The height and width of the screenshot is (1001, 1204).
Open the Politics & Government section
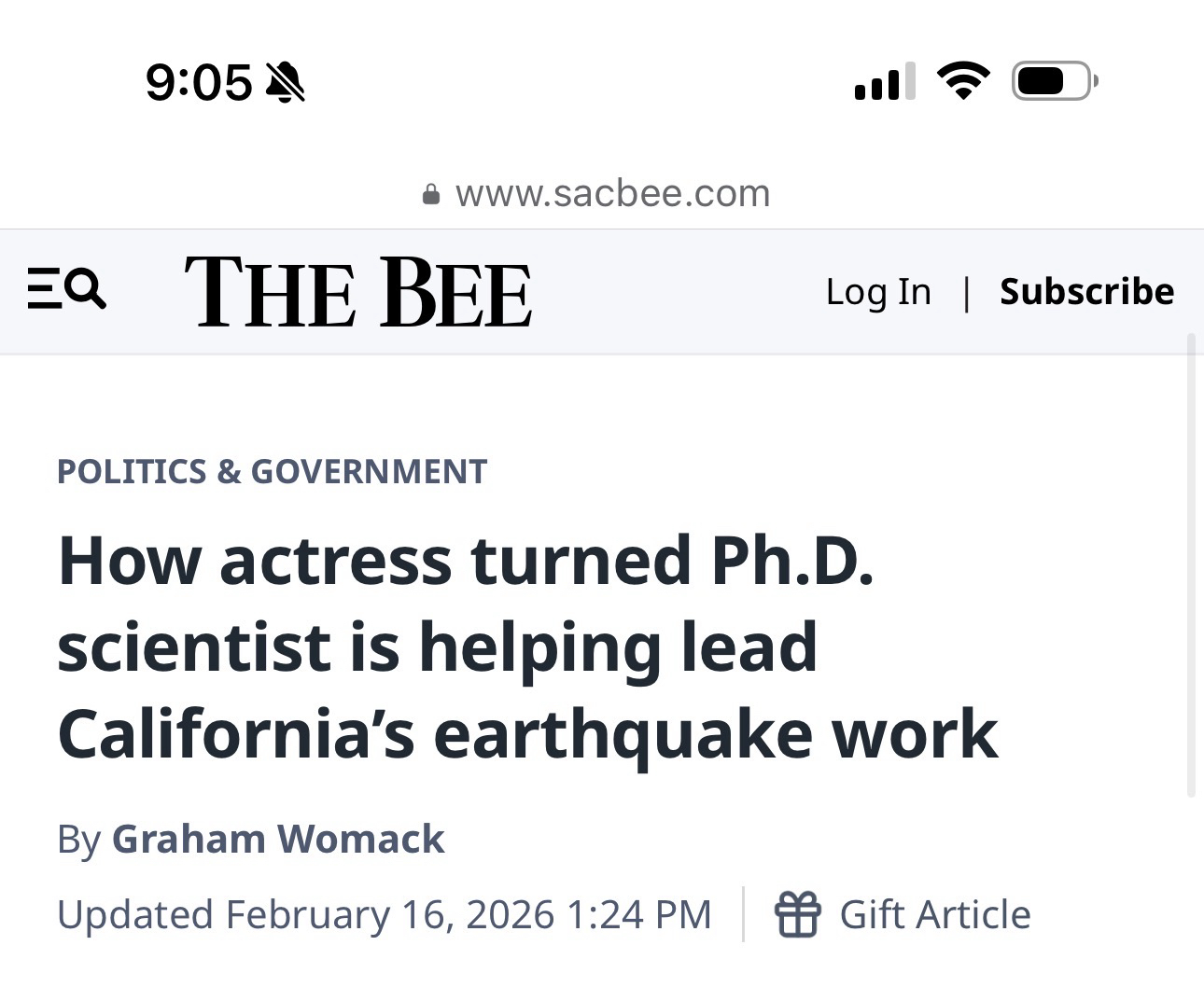pyautogui.click(x=272, y=471)
